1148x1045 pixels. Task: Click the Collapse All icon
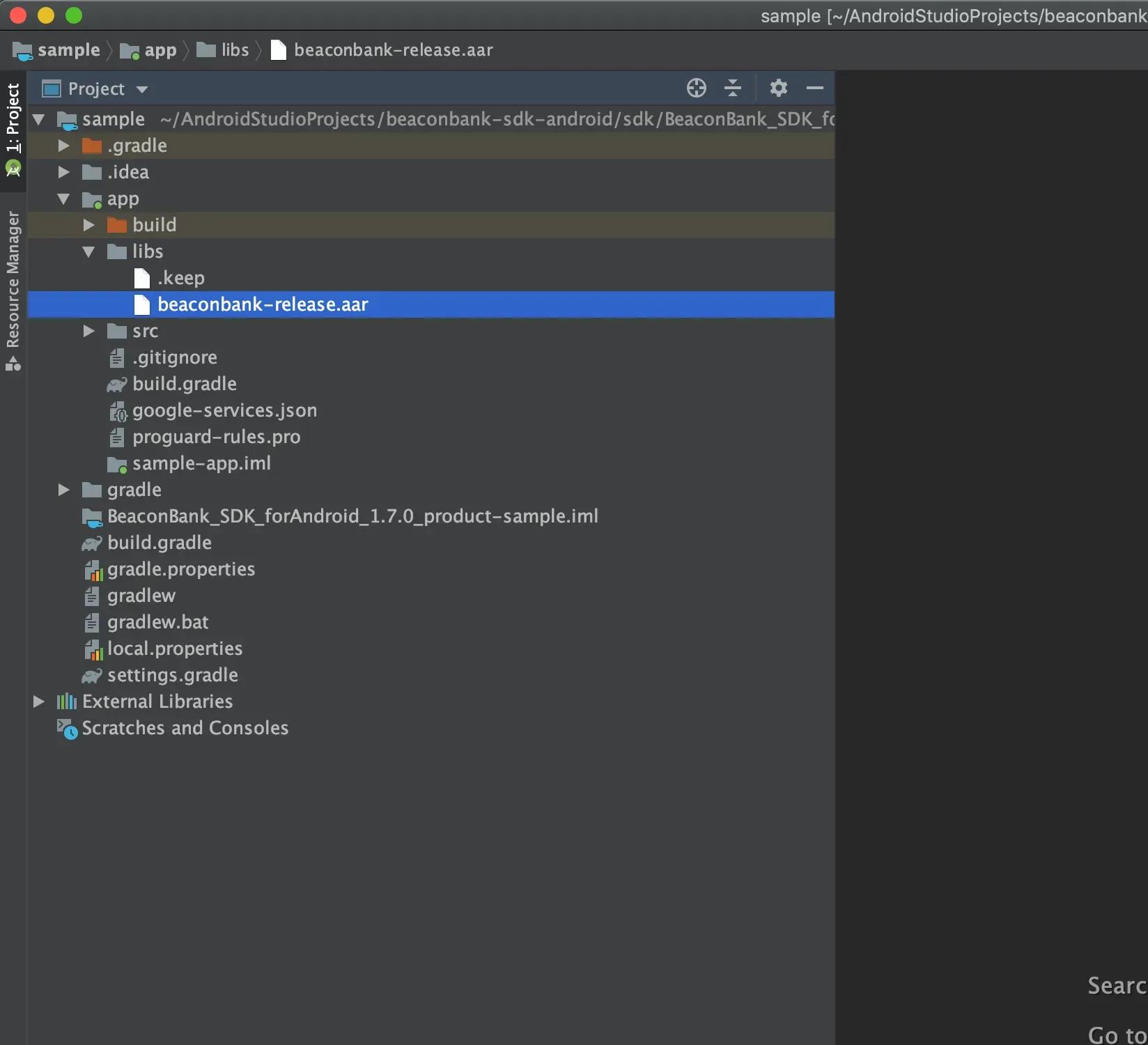pos(732,88)
